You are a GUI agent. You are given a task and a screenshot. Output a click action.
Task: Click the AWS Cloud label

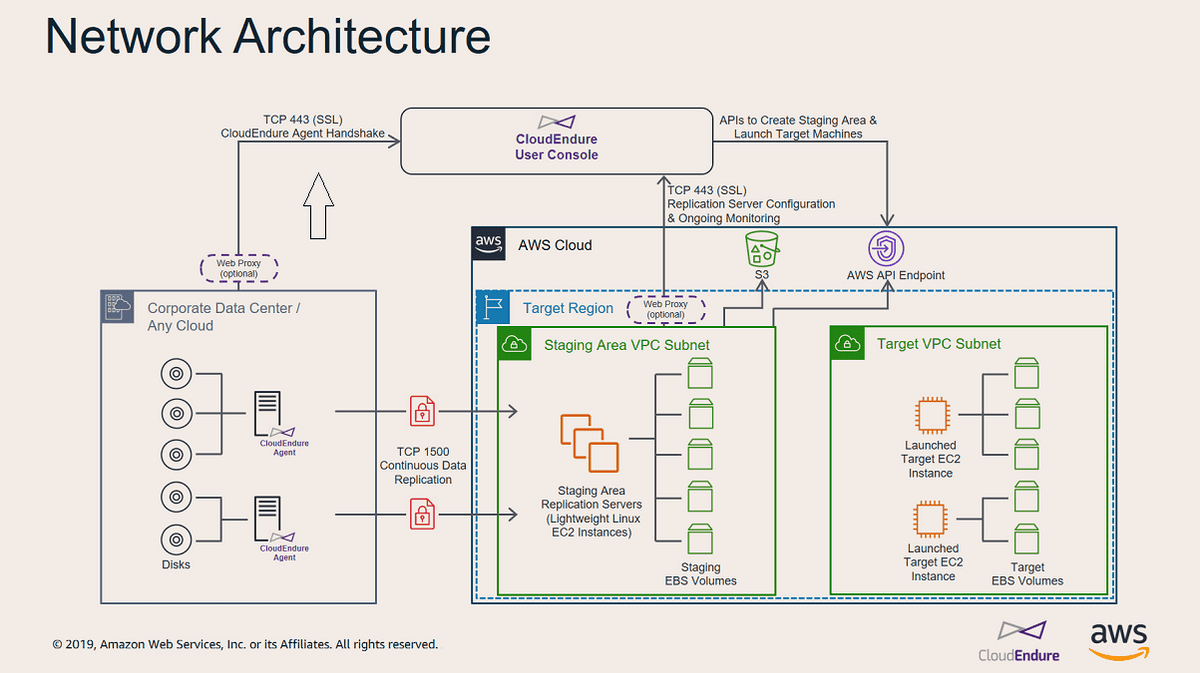tap(555, 245)
